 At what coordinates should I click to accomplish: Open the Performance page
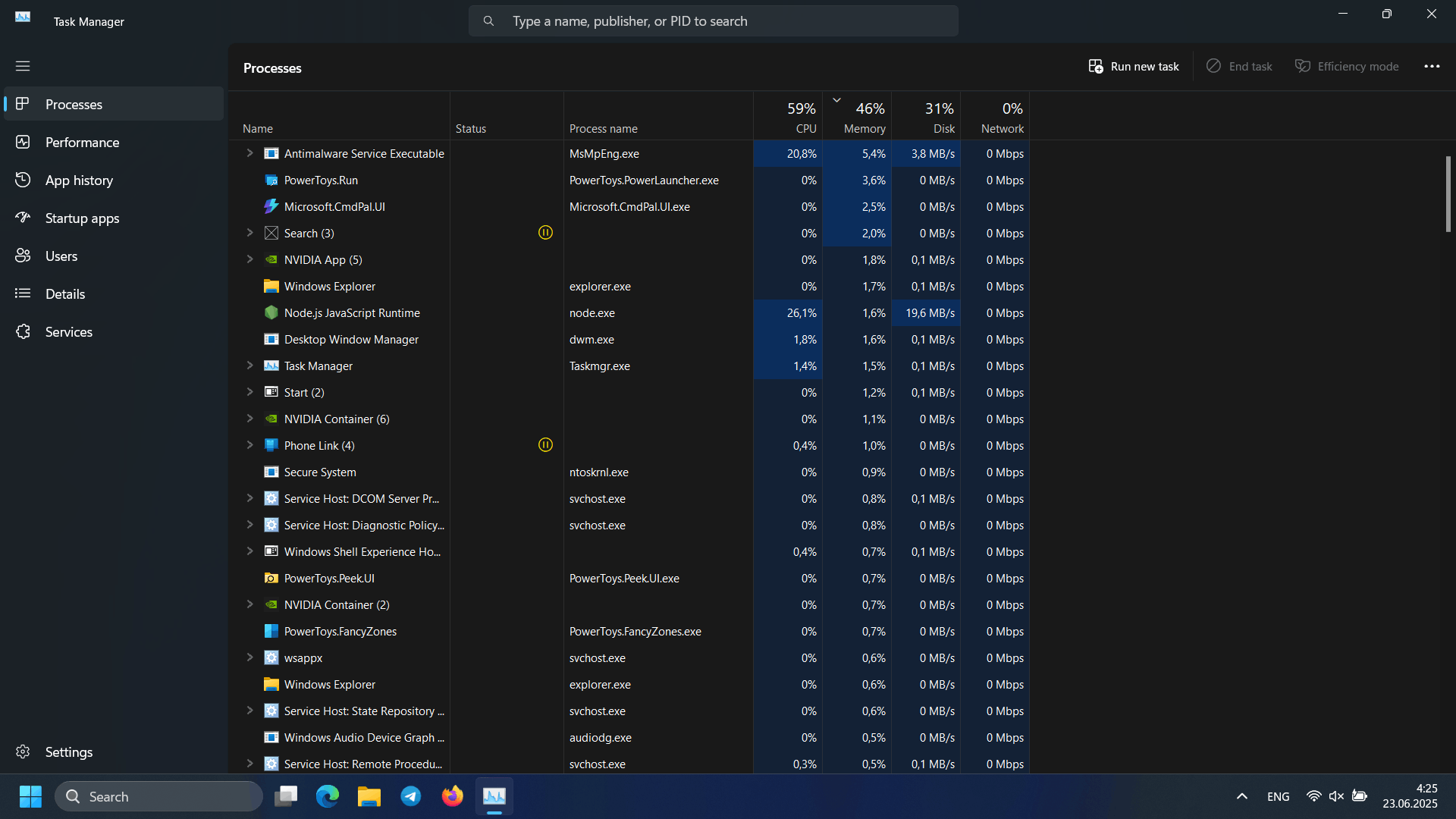[x=82, y=143]
